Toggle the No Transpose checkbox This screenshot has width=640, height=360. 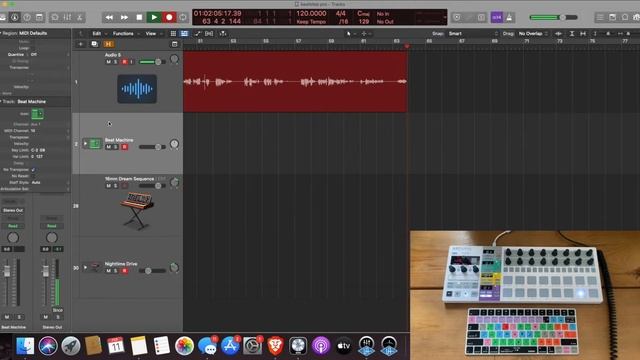(x=33, y=169)
